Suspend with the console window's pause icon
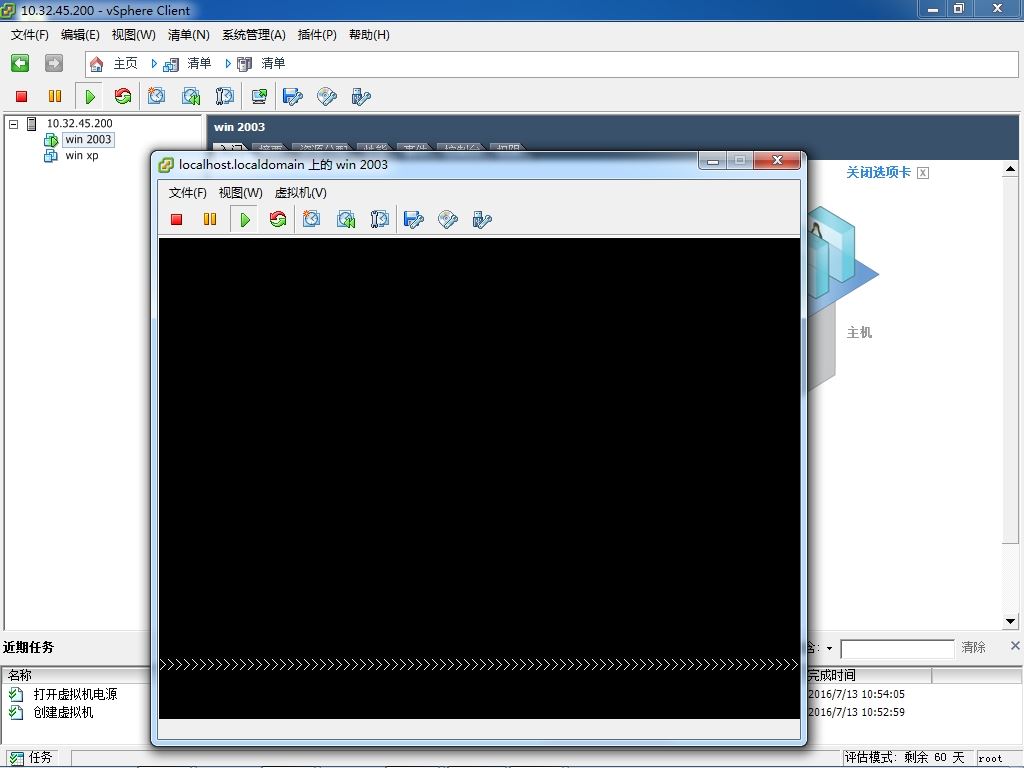Image resolution: width=1024 pixels, height=768 pixels. tap(210, 219)
